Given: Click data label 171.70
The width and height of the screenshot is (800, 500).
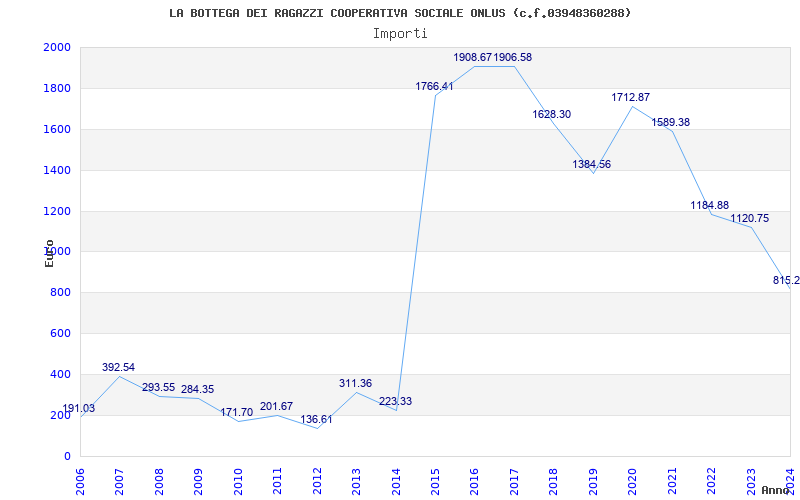Looking at the screenshot, I should point(237,412).
